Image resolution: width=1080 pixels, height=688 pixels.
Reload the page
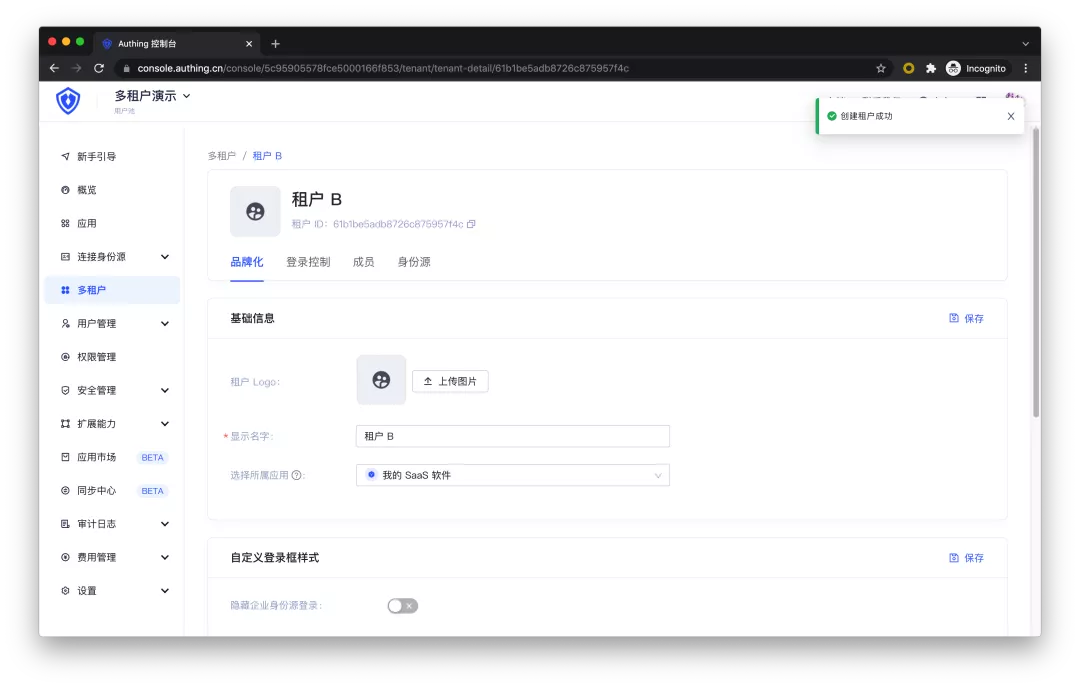point(98,68)
